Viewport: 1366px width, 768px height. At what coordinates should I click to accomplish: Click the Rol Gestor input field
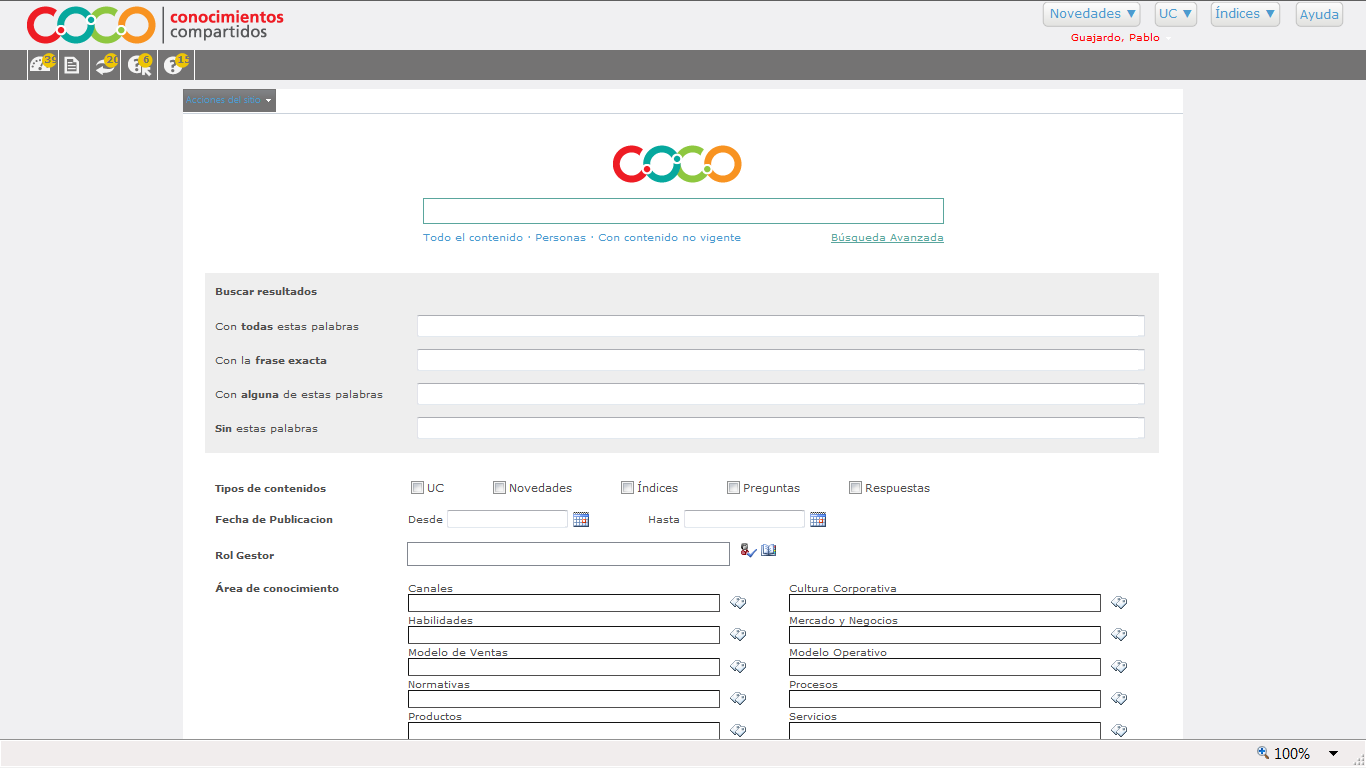[x=569, y=554]
